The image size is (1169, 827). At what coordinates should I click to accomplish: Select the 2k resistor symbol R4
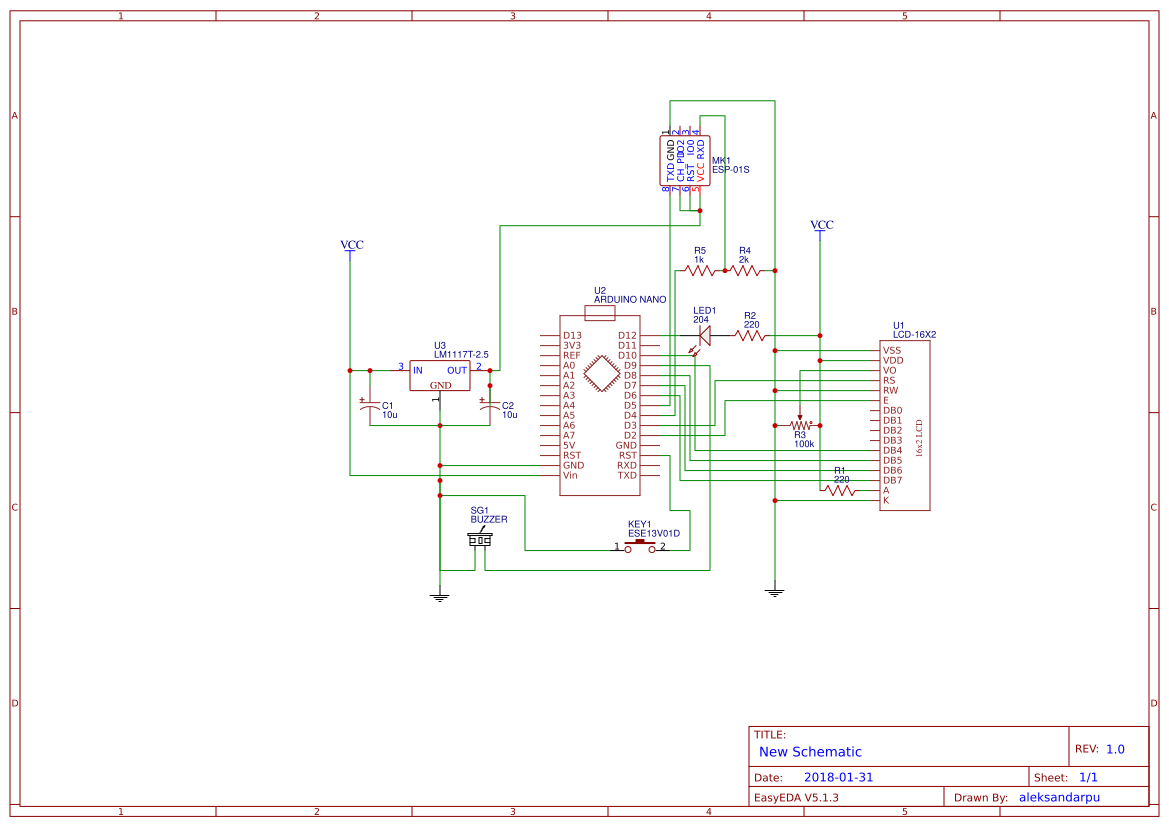coord(745,270)
